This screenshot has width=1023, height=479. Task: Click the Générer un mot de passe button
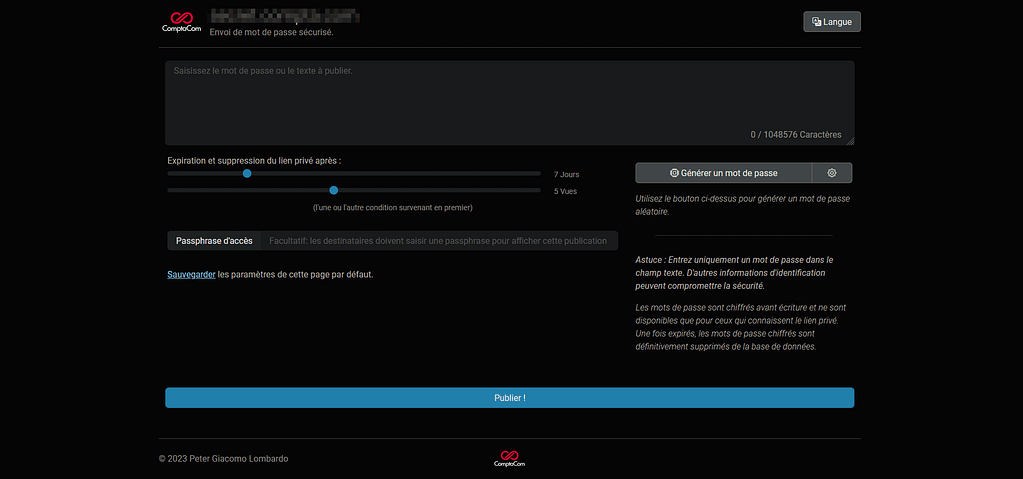[723, 173]
